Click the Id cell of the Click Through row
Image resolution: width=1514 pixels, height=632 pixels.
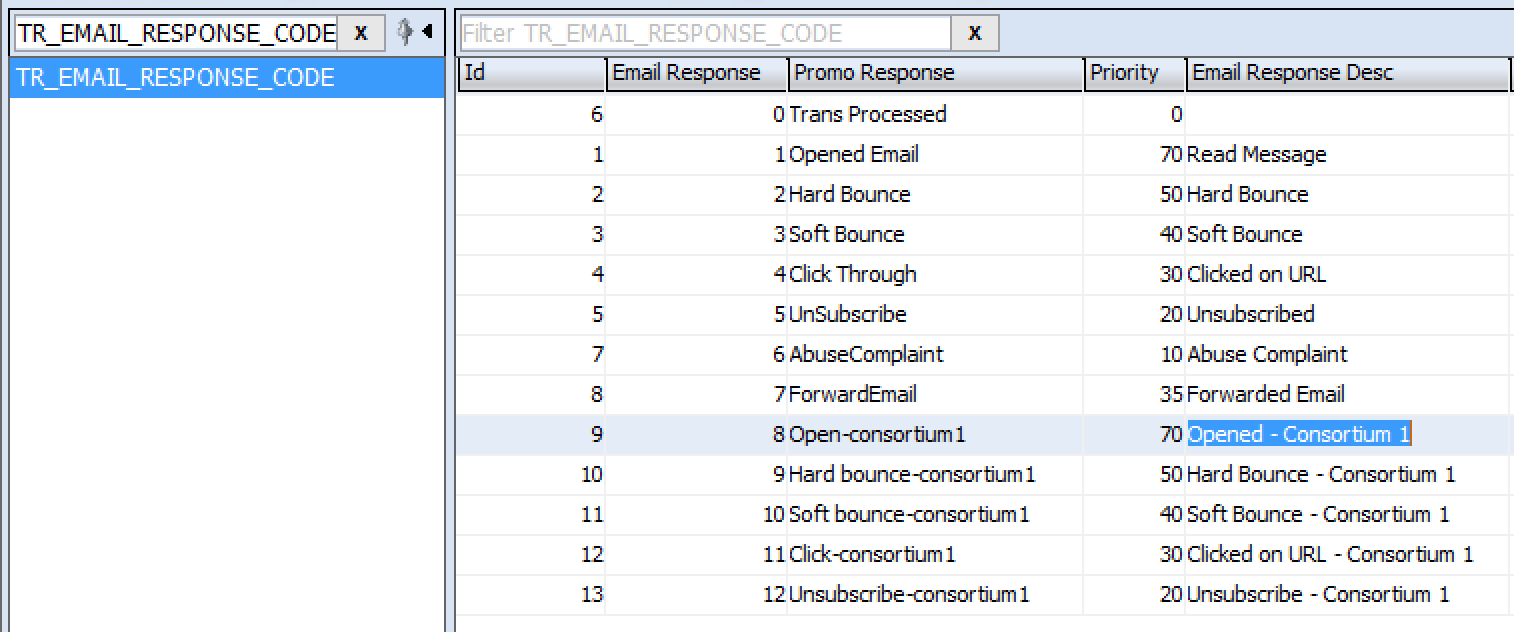click(531, 275)
